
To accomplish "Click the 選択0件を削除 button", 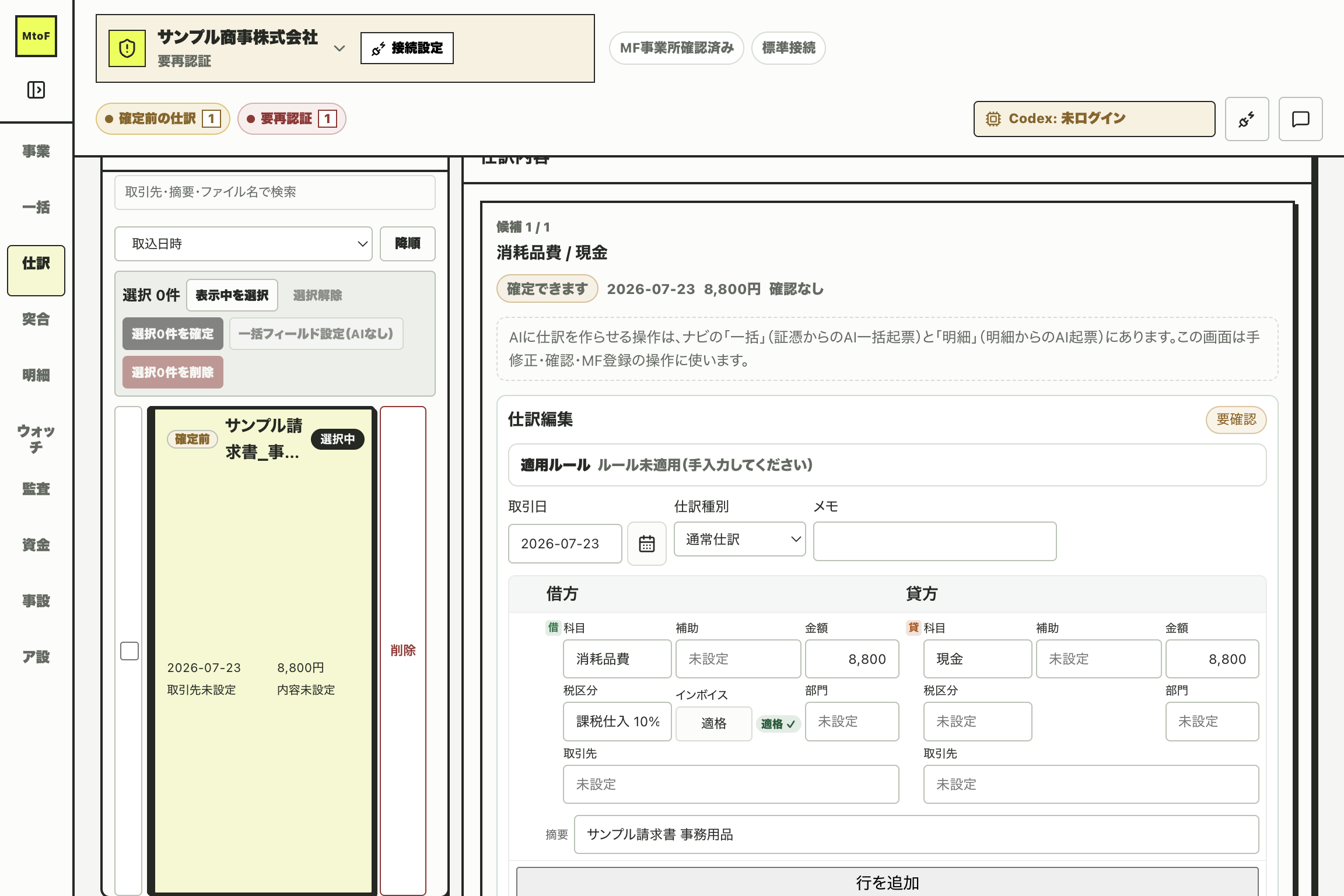I will [x=173, y=372].
